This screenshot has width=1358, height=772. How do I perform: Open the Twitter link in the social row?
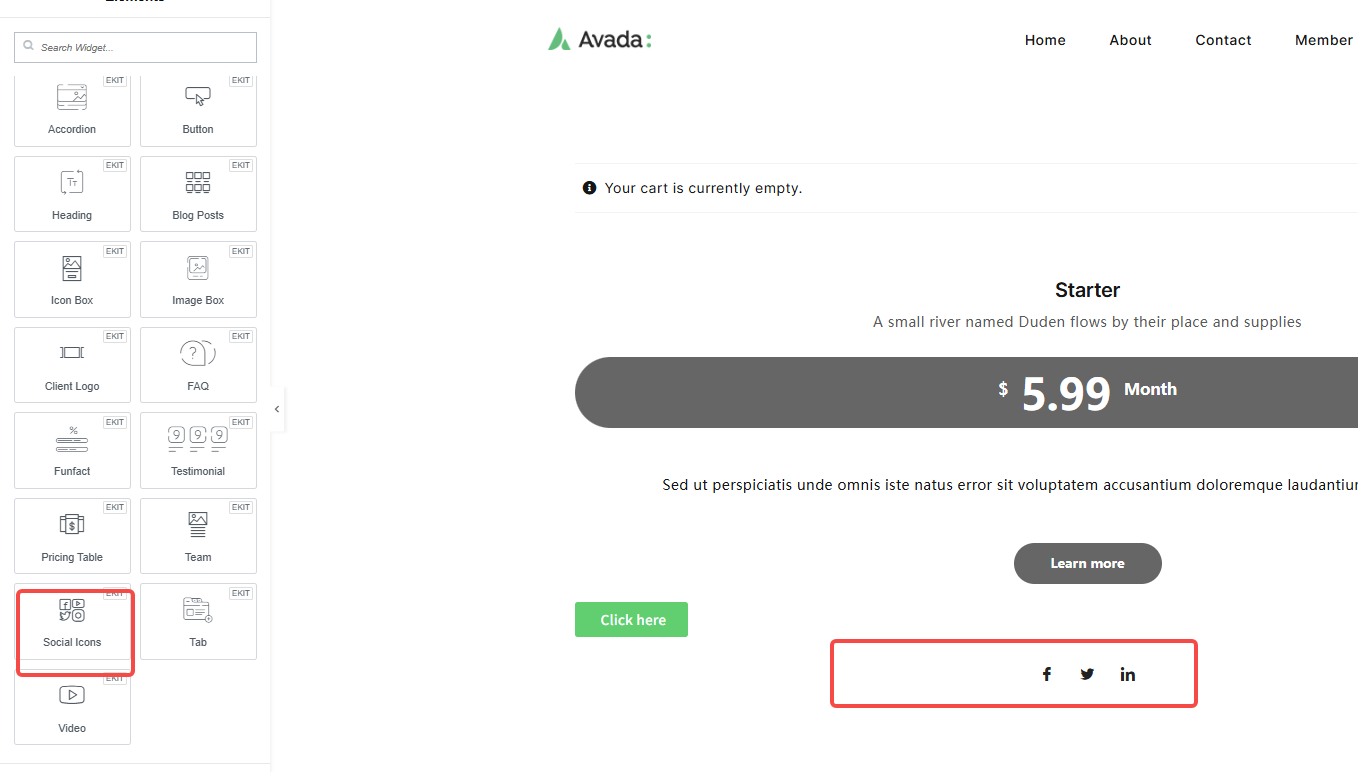(x=1087, y=673)
